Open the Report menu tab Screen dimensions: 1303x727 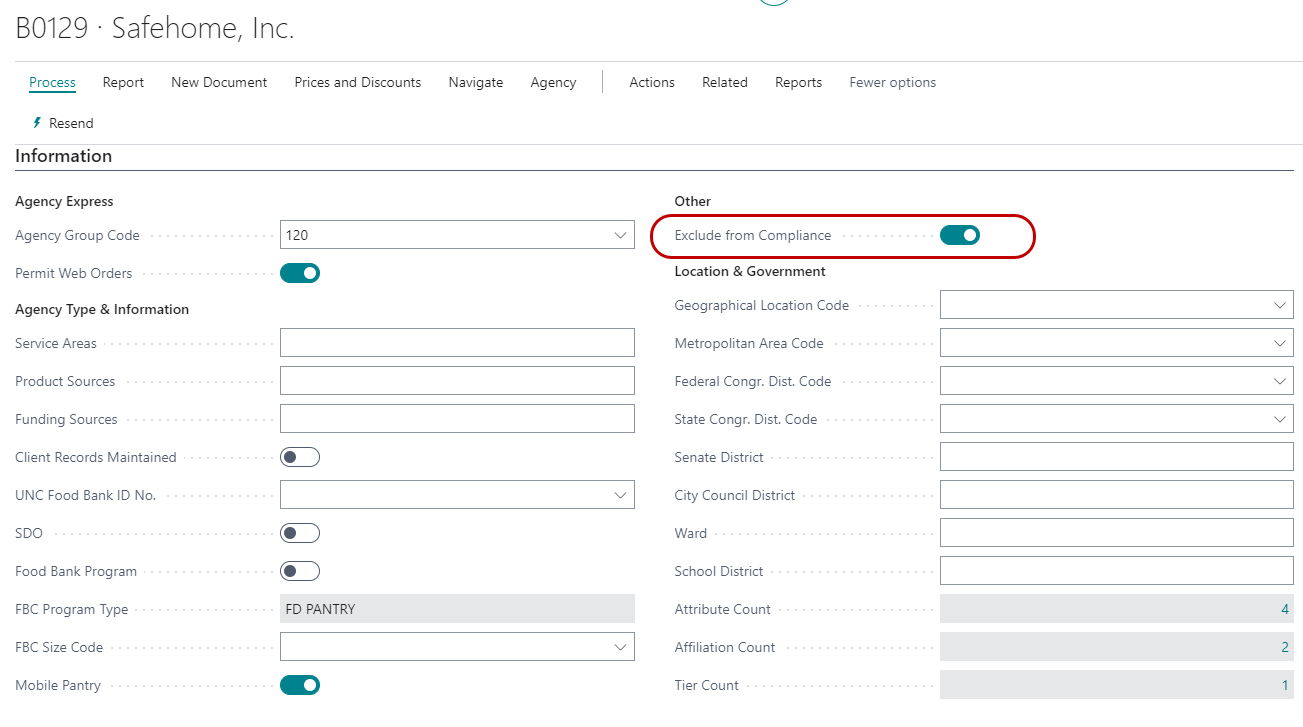pyautogui.click(x=123, y=82)
